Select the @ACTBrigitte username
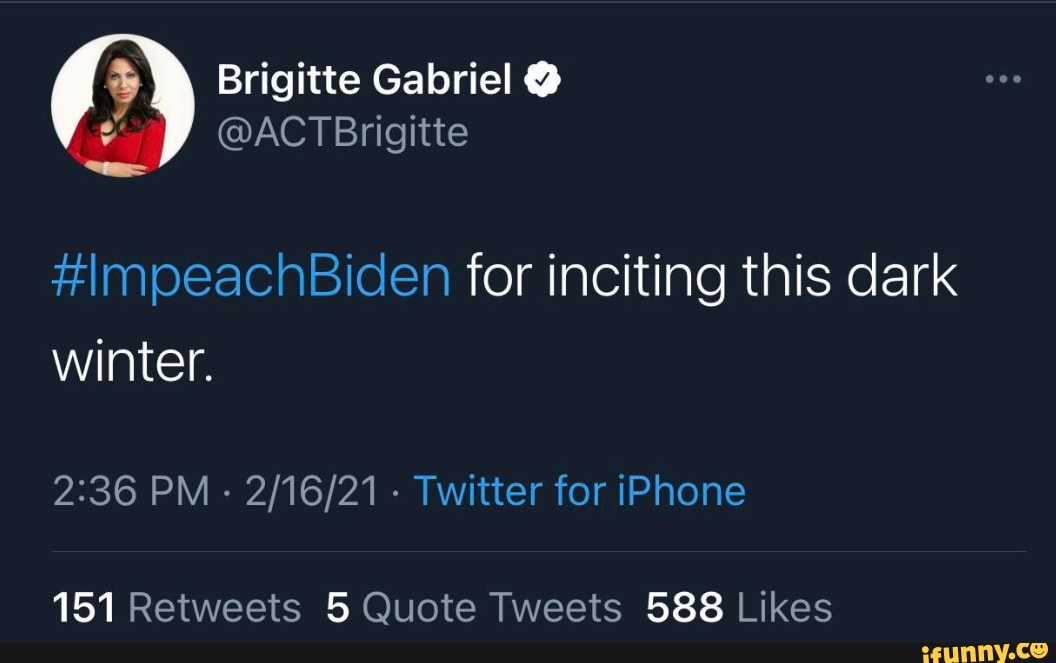This screenshot has width=1056, height=663. click(342, 130)
